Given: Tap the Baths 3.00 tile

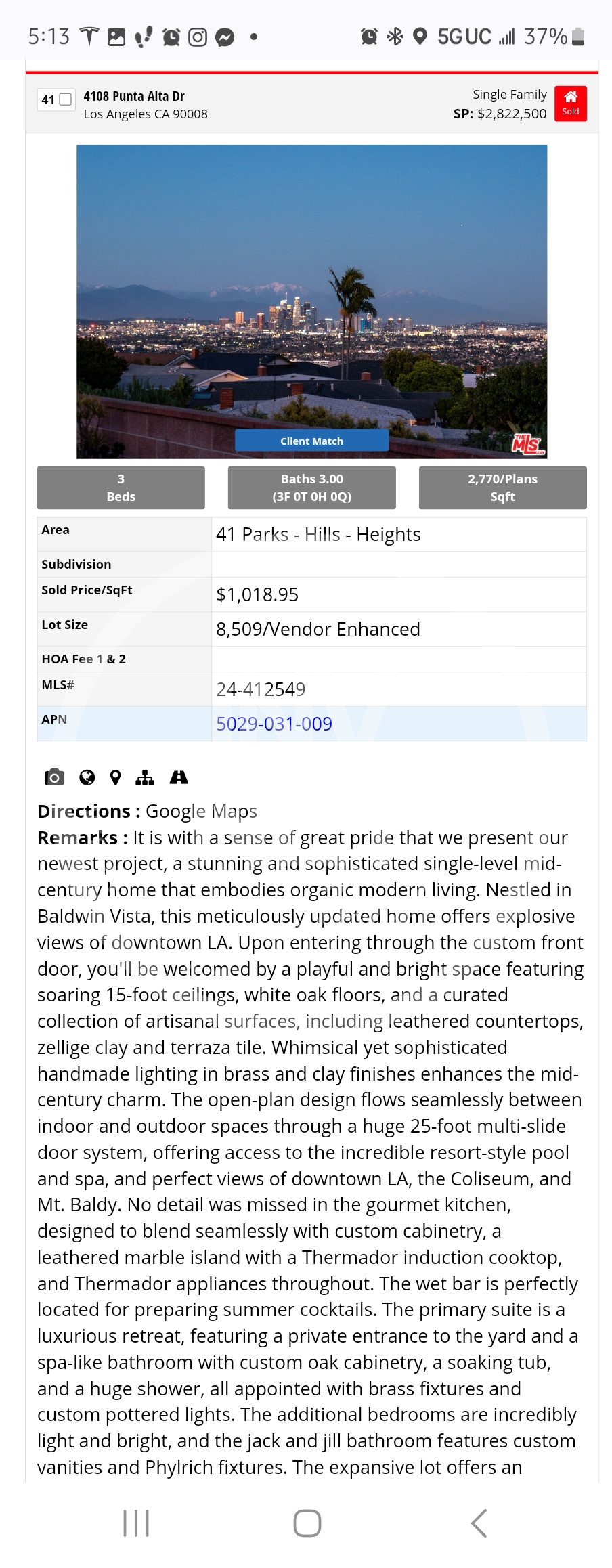Looking at the screenshot, I should click(312, 487).
